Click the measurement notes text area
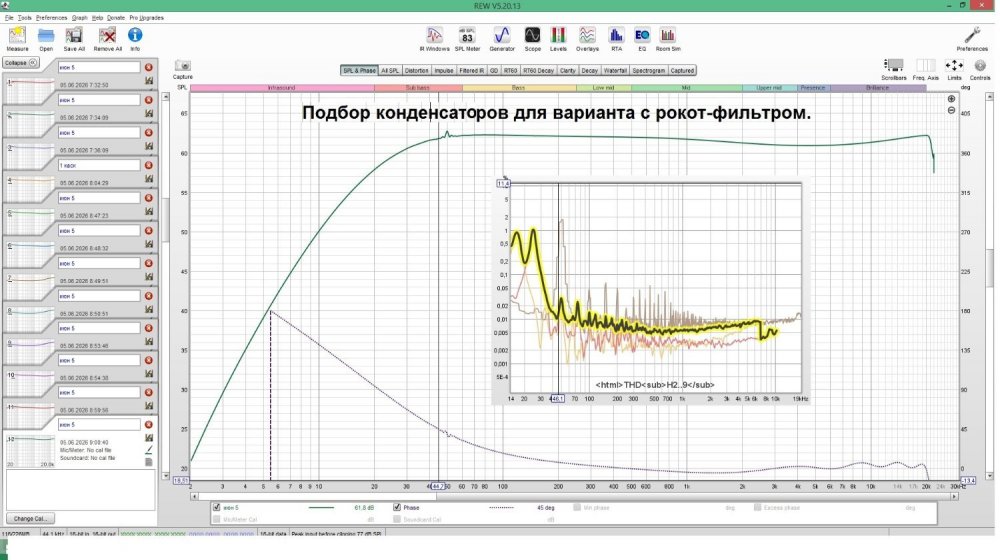This screenshot has width=1000, height=560. click(80, 489)
